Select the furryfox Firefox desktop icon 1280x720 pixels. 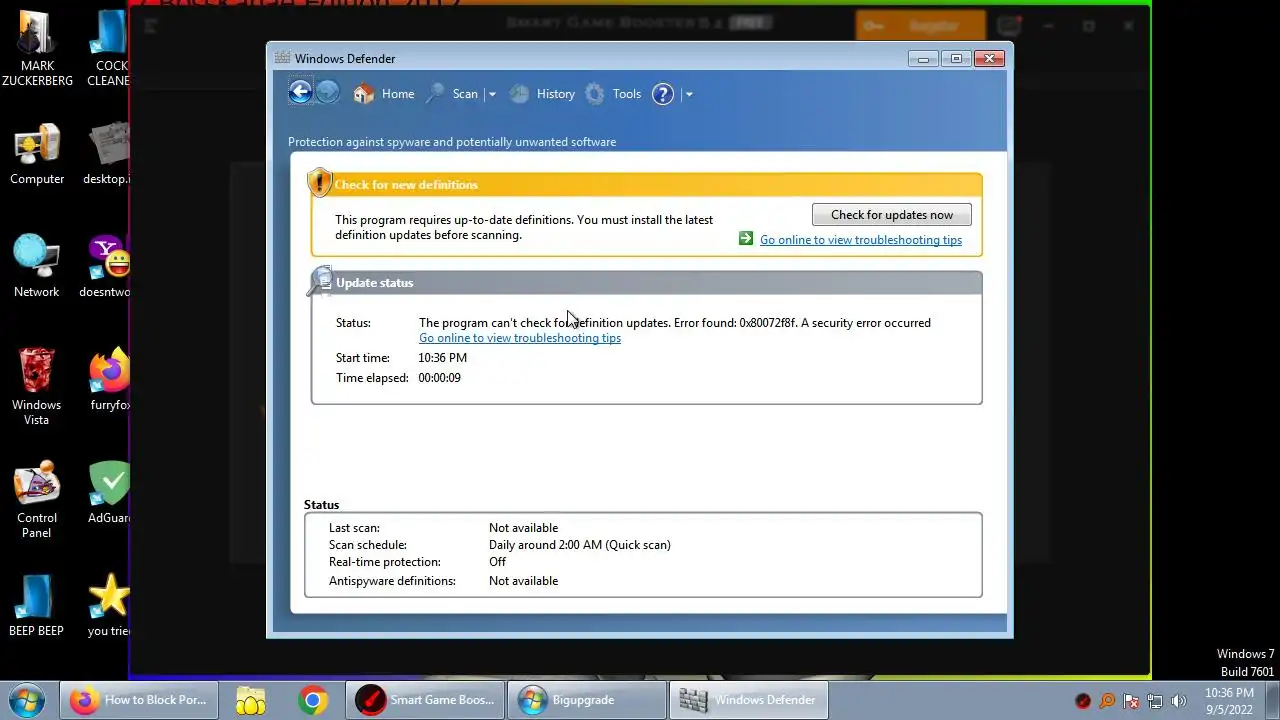click(x=108, y=379)
